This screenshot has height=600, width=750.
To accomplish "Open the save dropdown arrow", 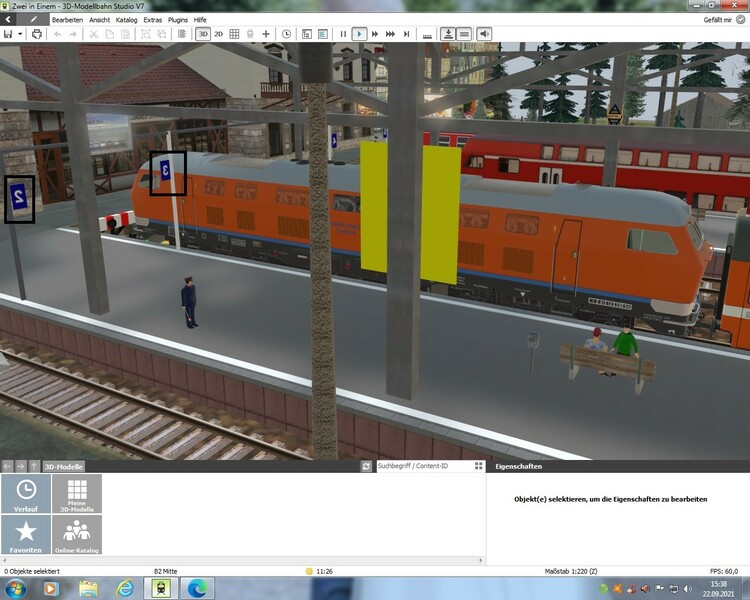I will pos(19,34).
